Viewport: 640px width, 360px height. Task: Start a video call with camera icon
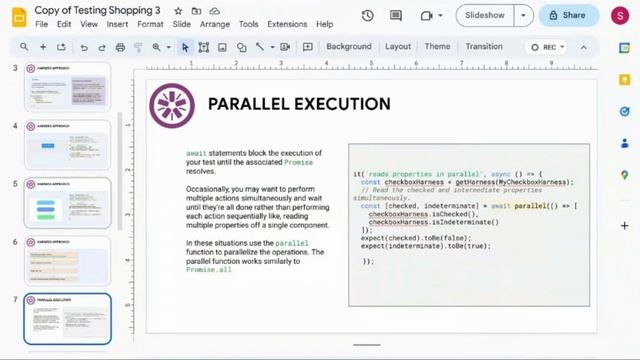427,16
